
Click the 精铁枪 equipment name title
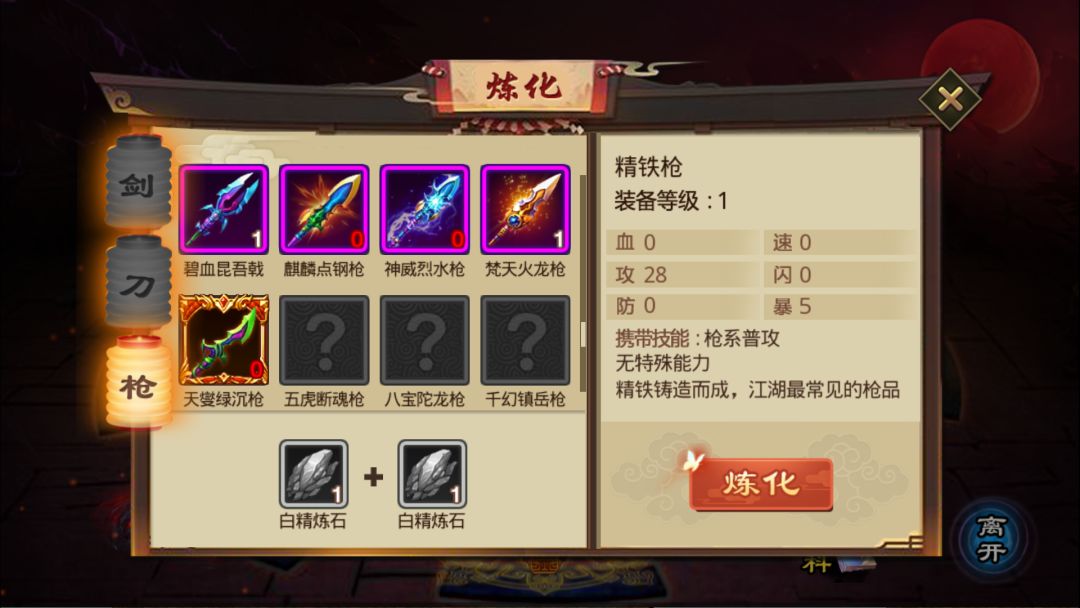648,167
